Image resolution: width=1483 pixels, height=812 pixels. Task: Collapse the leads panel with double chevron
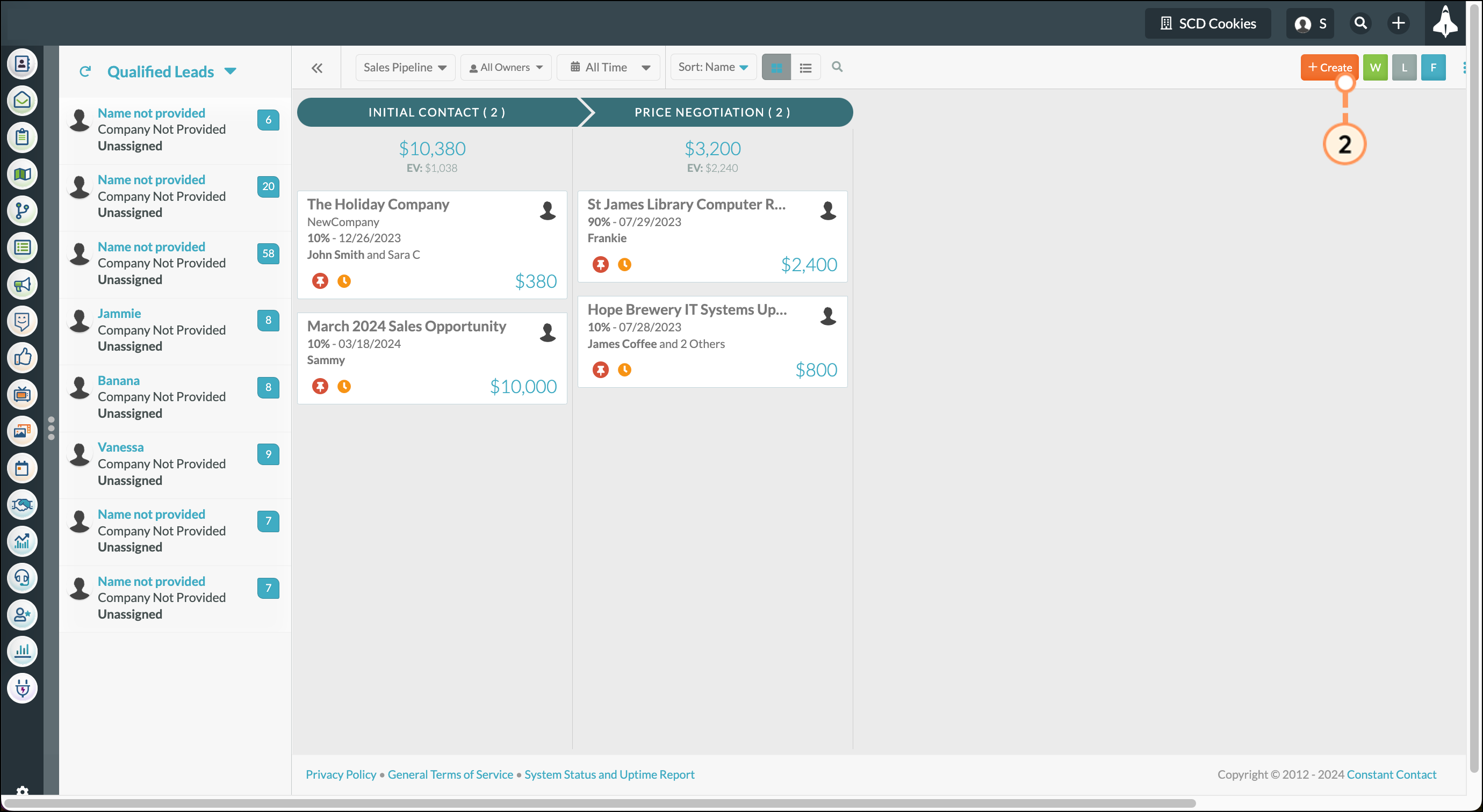[x=316, y=68]
